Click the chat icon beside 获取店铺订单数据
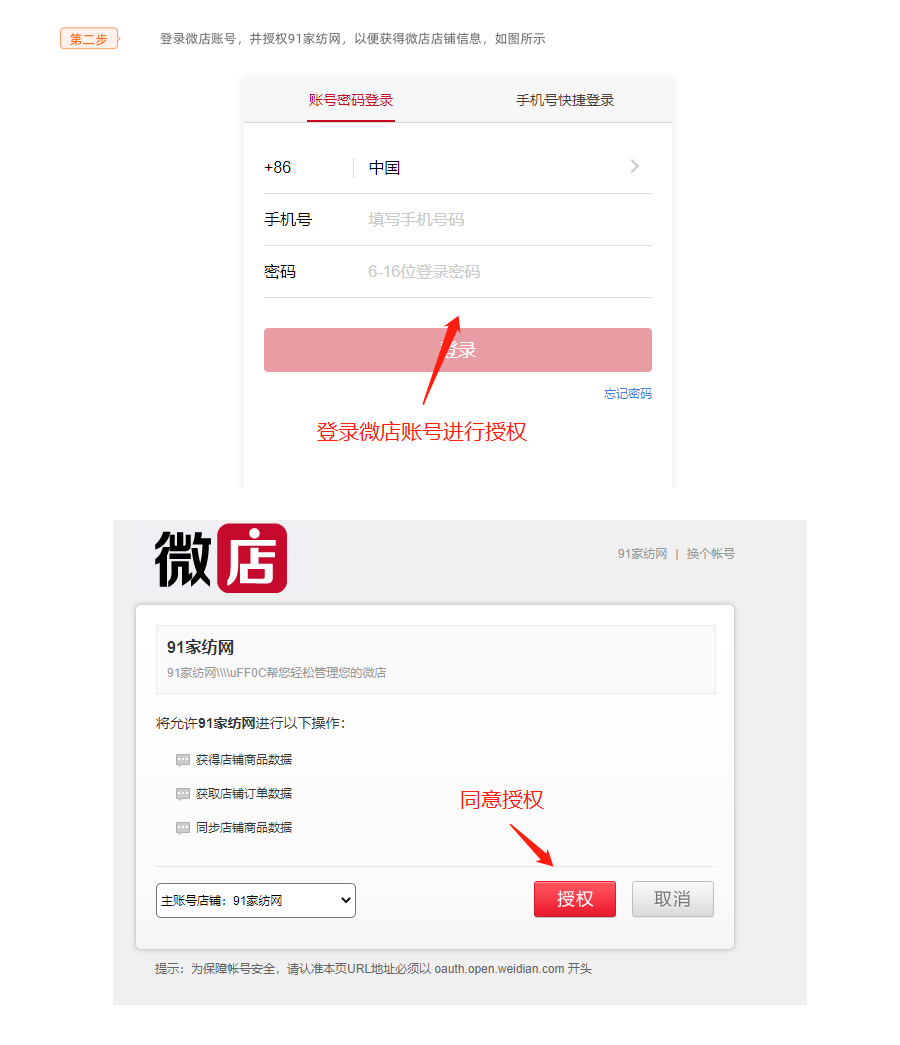900x1045 pixels. 183,794
